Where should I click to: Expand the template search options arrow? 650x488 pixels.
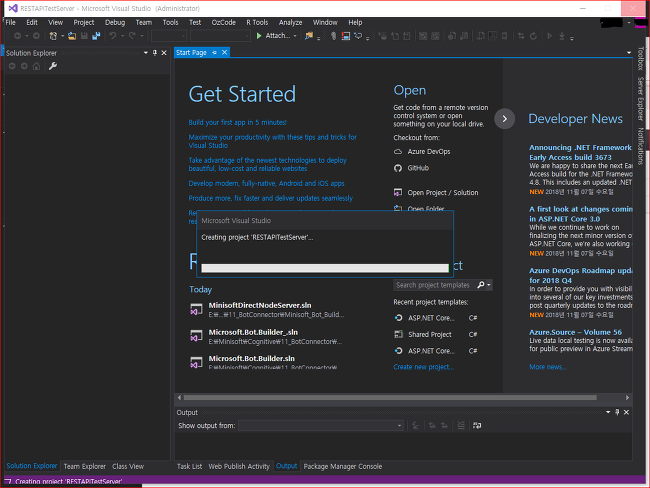[489, 285]
